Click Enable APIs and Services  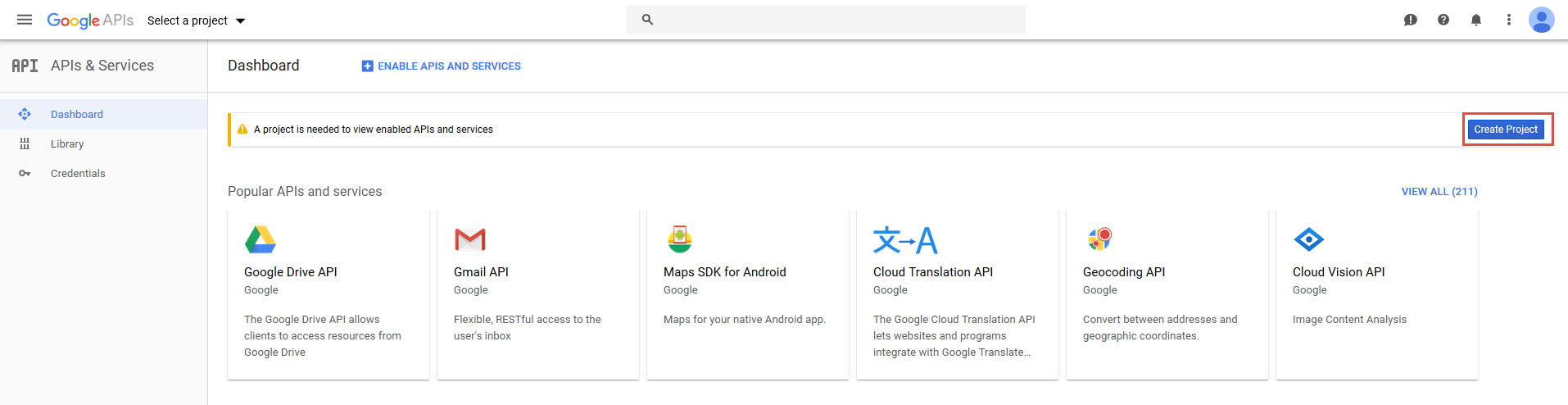[x=441, y=66]
